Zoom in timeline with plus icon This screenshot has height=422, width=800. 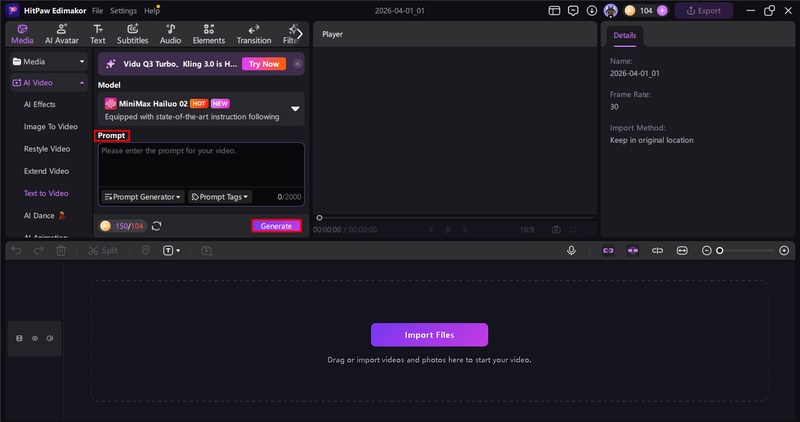(x=784, y=251)
